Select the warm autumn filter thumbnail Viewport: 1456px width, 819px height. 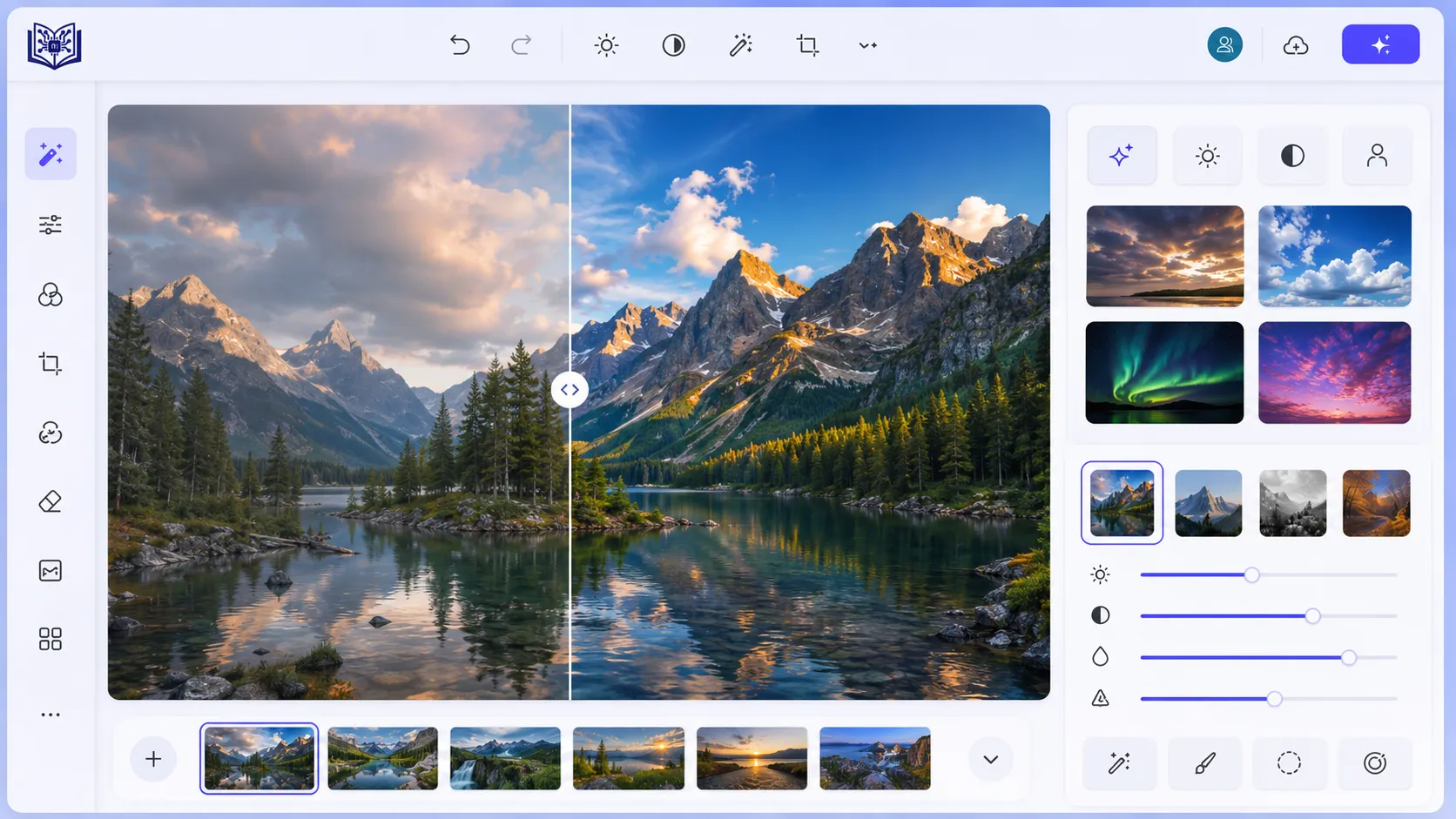(x=1376, y=503)
